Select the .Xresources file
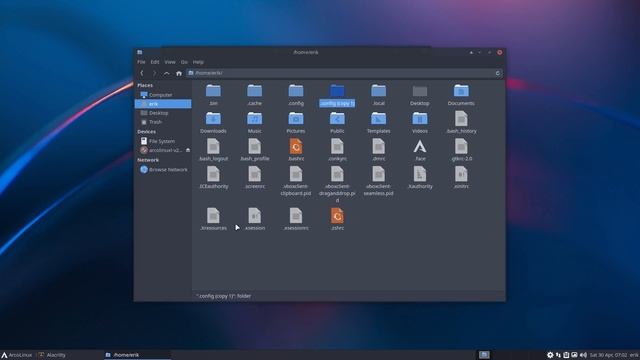 [213, 219]
